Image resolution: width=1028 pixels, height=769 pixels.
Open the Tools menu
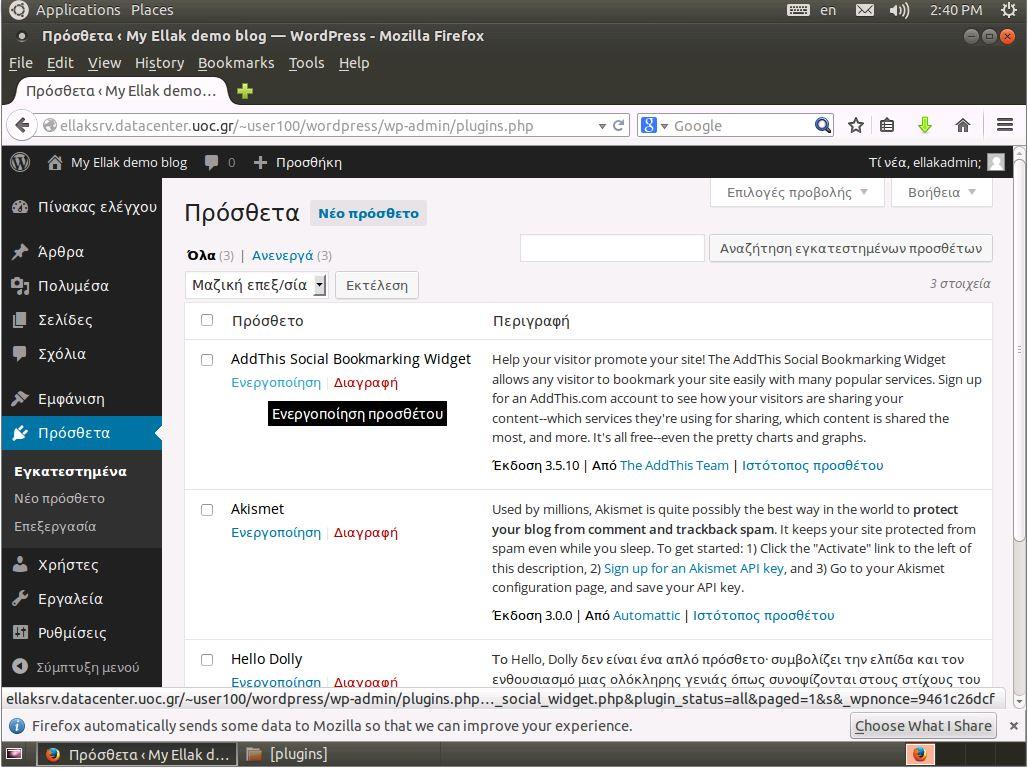coord(307,63)
